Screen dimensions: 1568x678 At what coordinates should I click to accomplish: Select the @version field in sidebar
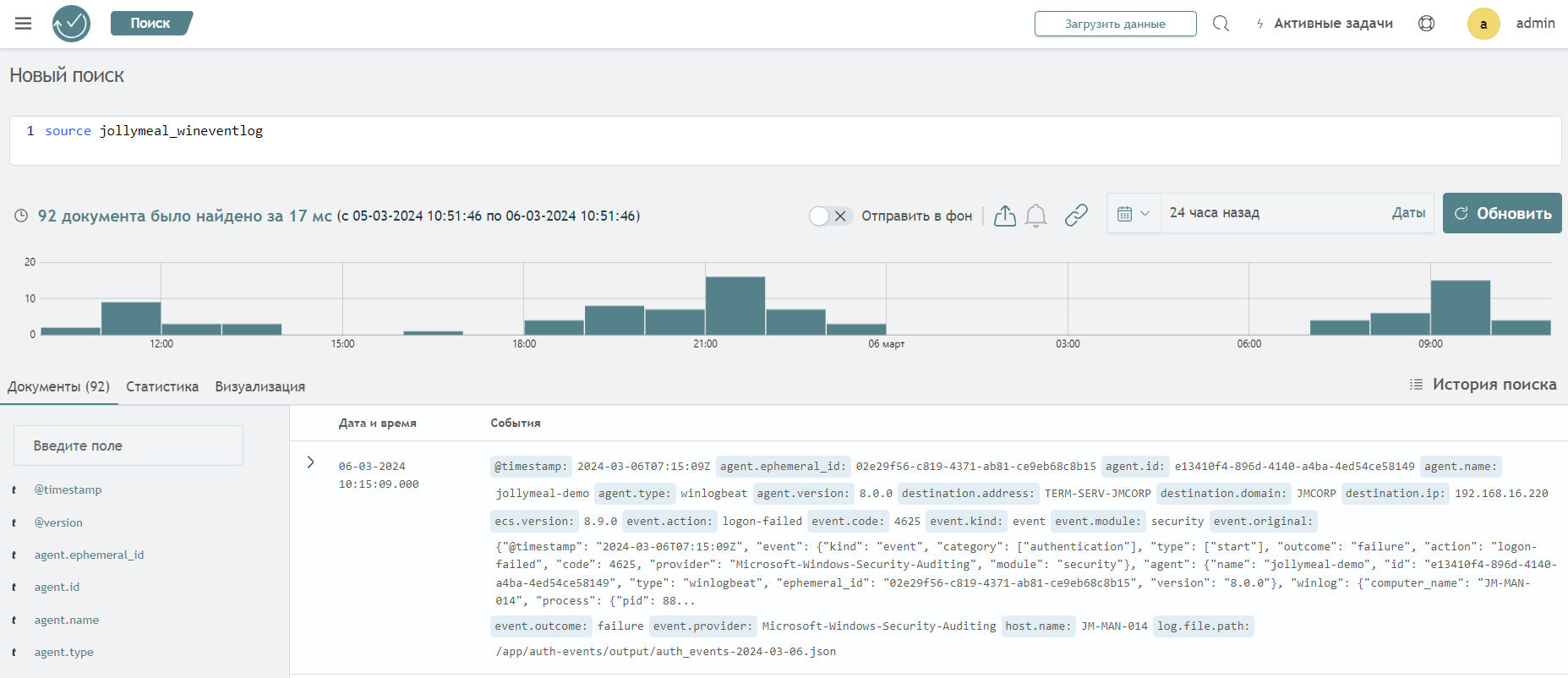click(x=58, y=522)
